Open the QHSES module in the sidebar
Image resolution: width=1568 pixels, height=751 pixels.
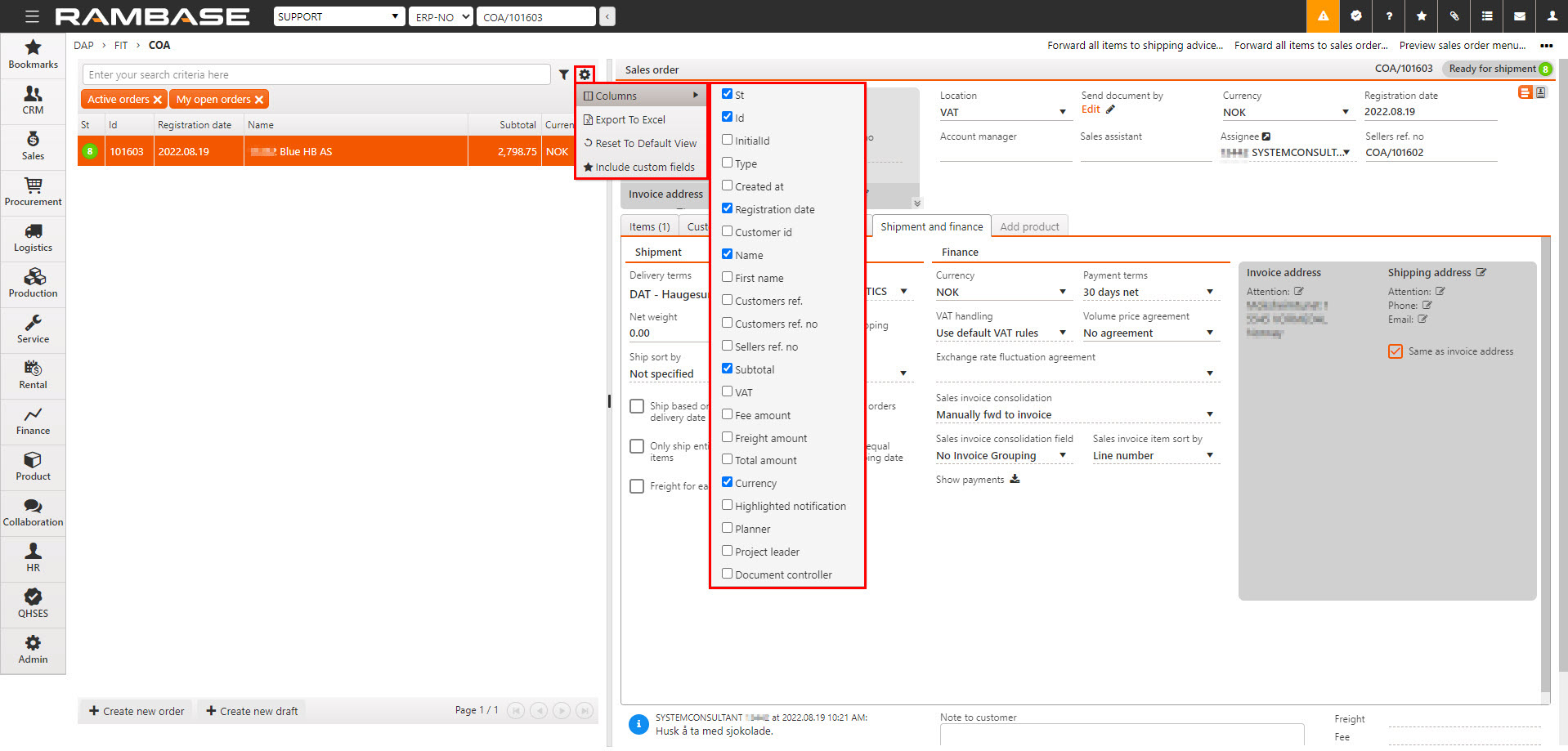(33, 605)
